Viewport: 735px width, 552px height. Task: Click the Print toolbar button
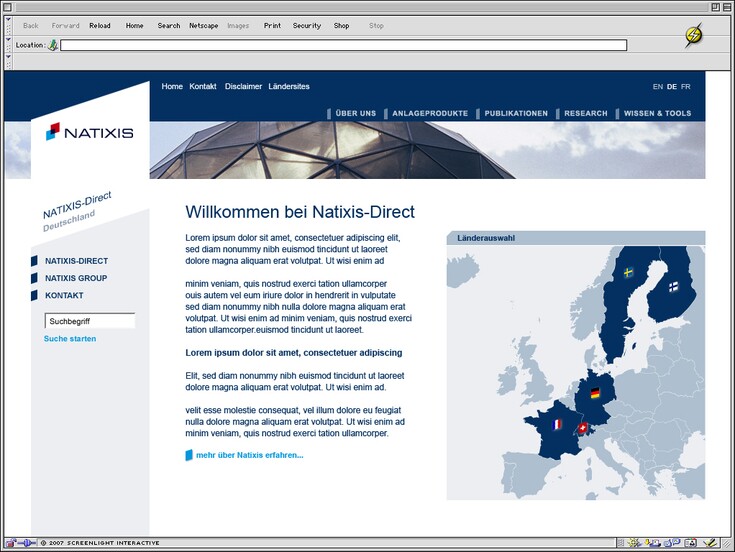[272, 26]
